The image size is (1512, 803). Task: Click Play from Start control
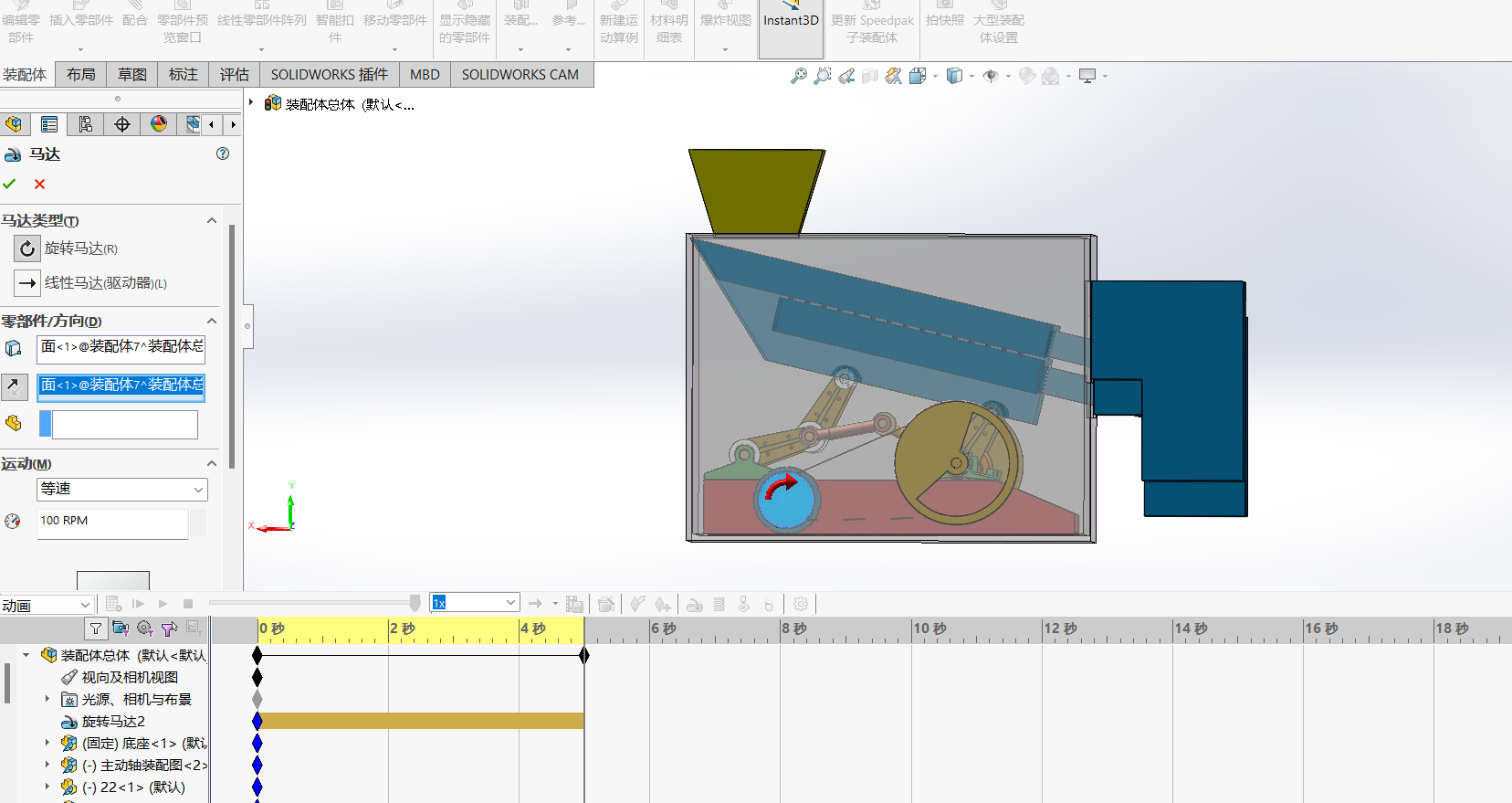(139, 604)
